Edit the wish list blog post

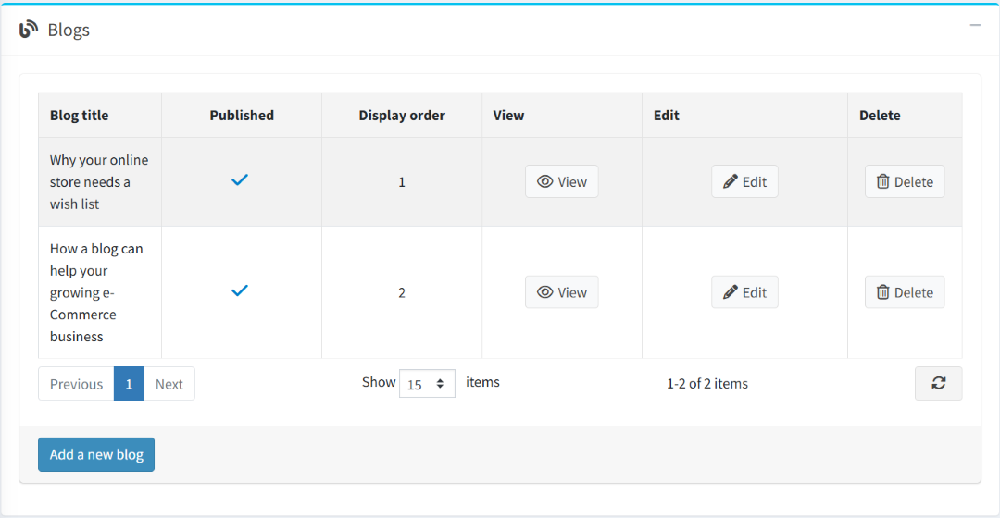click(744, 182)
